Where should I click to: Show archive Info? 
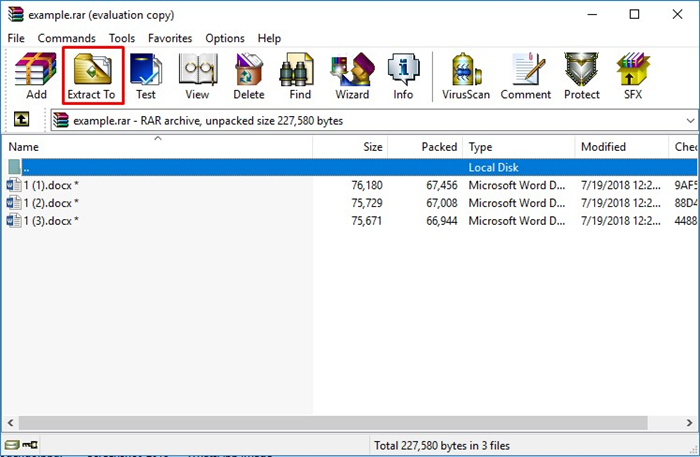pos(403,76)
